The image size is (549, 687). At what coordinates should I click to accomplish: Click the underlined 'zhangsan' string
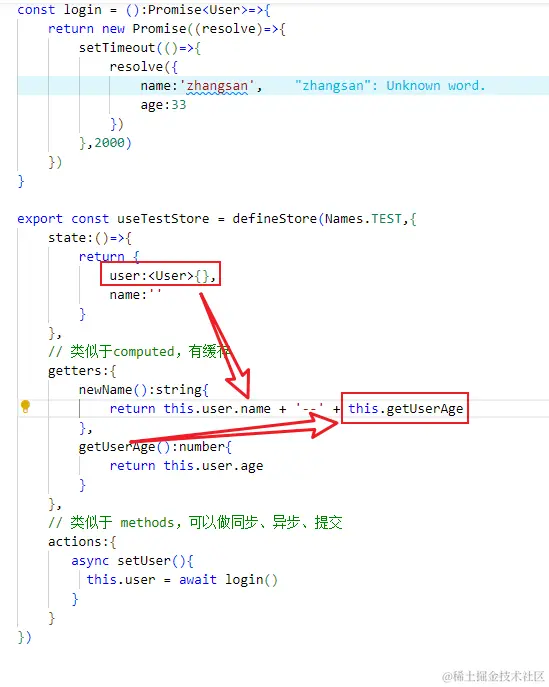(x=217, y=86)
